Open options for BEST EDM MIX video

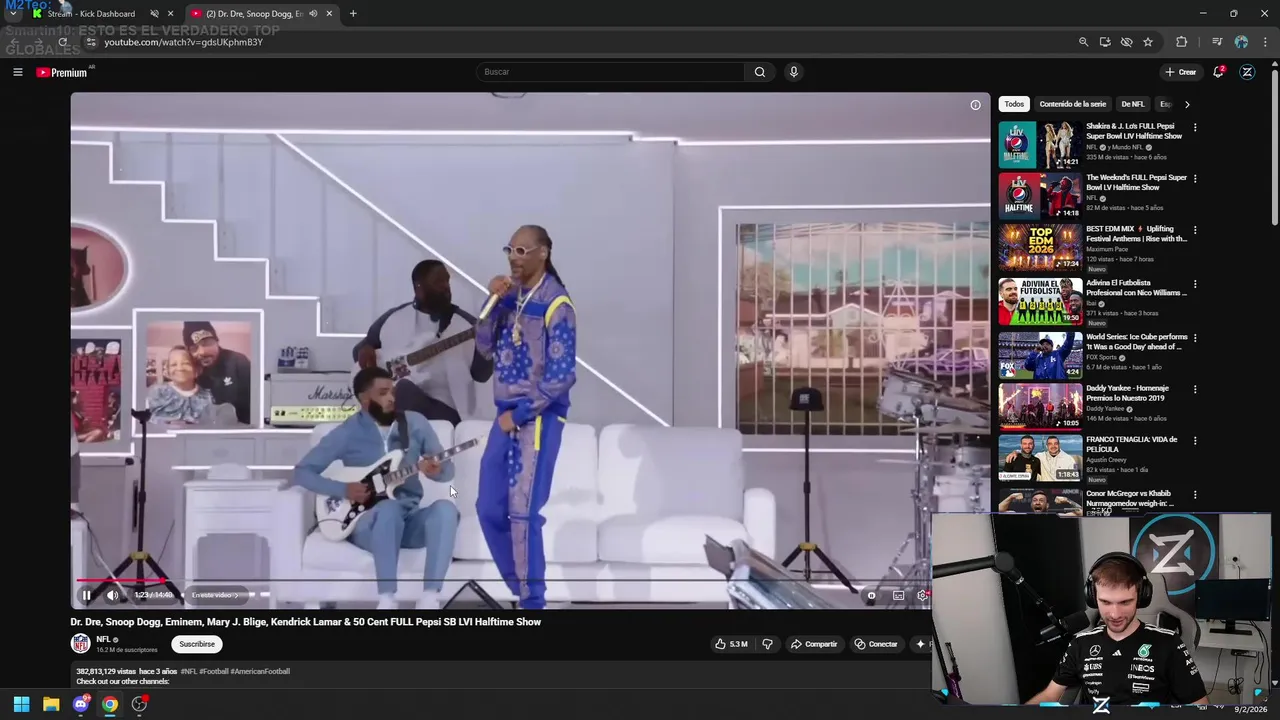pos(1195,230)
